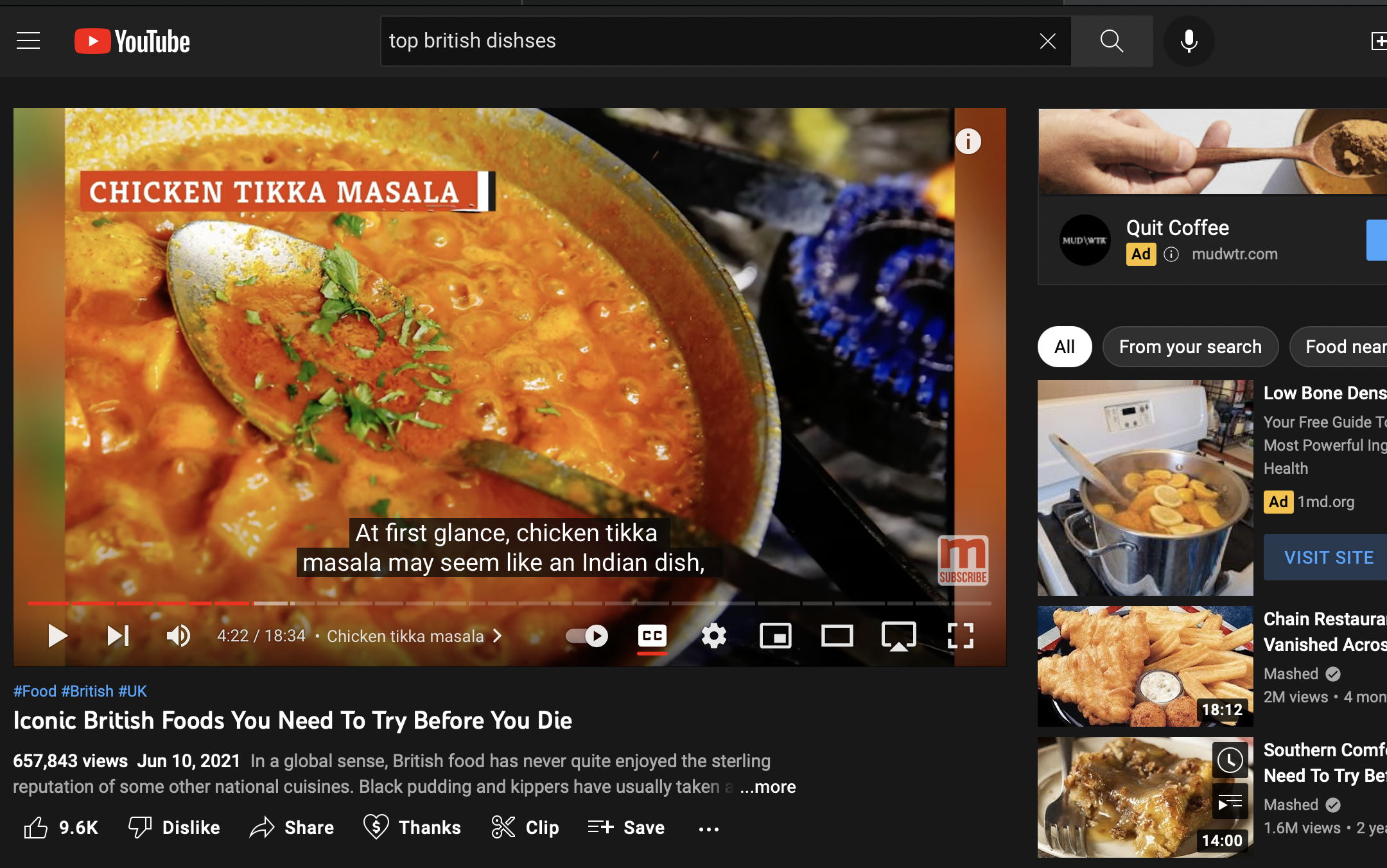Enter fullscreen mode
Screen dimensions: 1387x868
961,636
